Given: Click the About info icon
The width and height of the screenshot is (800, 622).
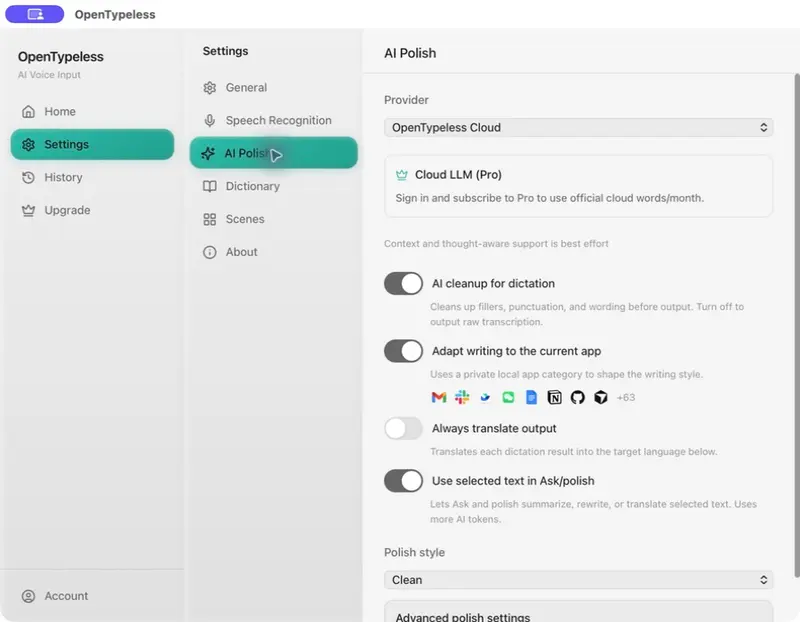Looking at the screenshot, I should click(x=210, y=252).
